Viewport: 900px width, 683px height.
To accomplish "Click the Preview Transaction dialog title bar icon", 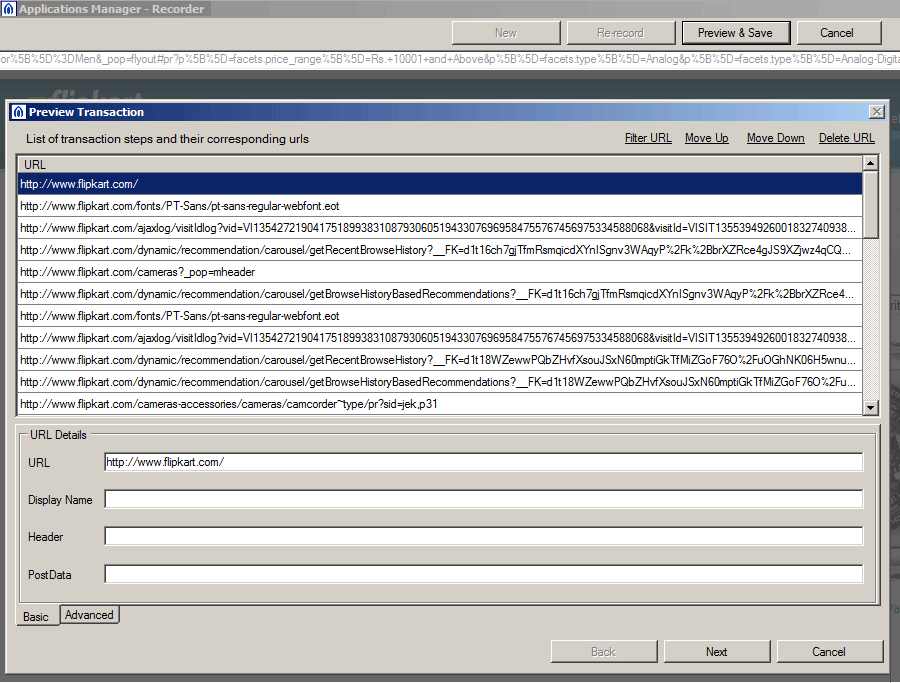I will tap(20, 111).
